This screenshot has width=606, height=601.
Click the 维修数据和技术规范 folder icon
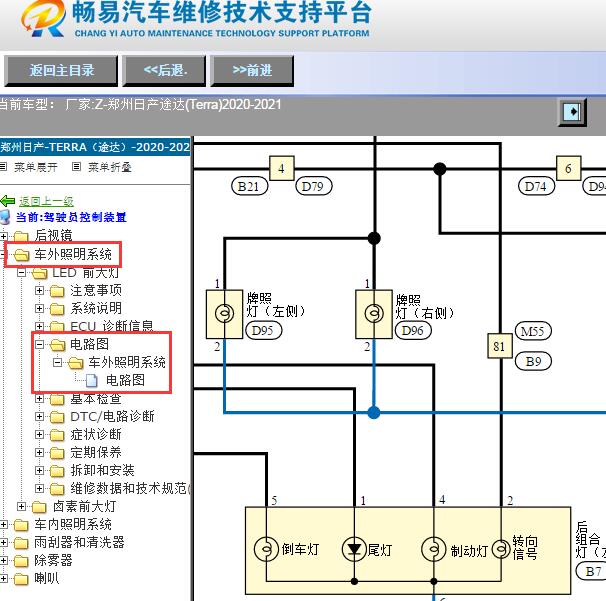(x=57, y=489)
